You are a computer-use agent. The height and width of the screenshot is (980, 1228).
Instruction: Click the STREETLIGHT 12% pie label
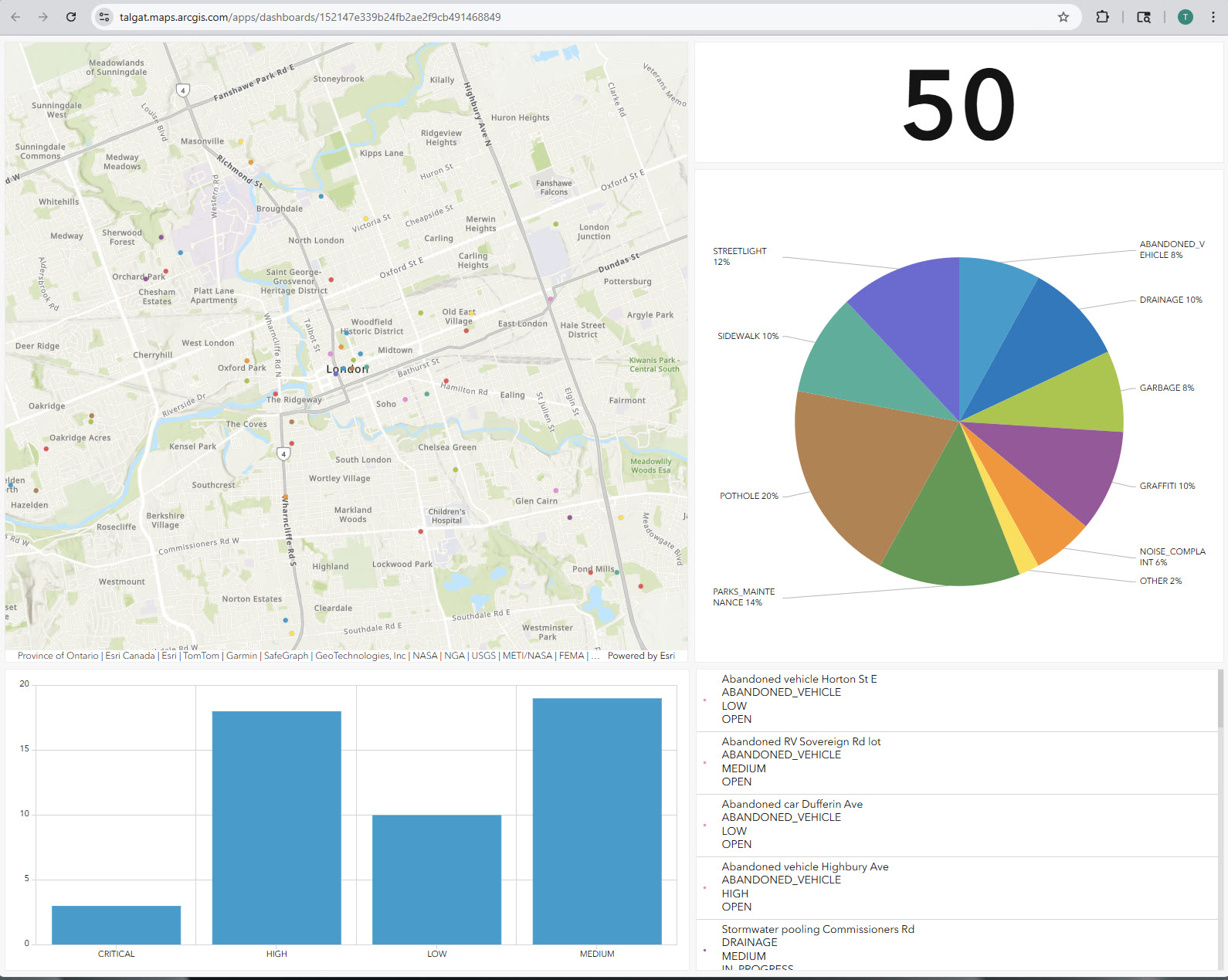740,256
